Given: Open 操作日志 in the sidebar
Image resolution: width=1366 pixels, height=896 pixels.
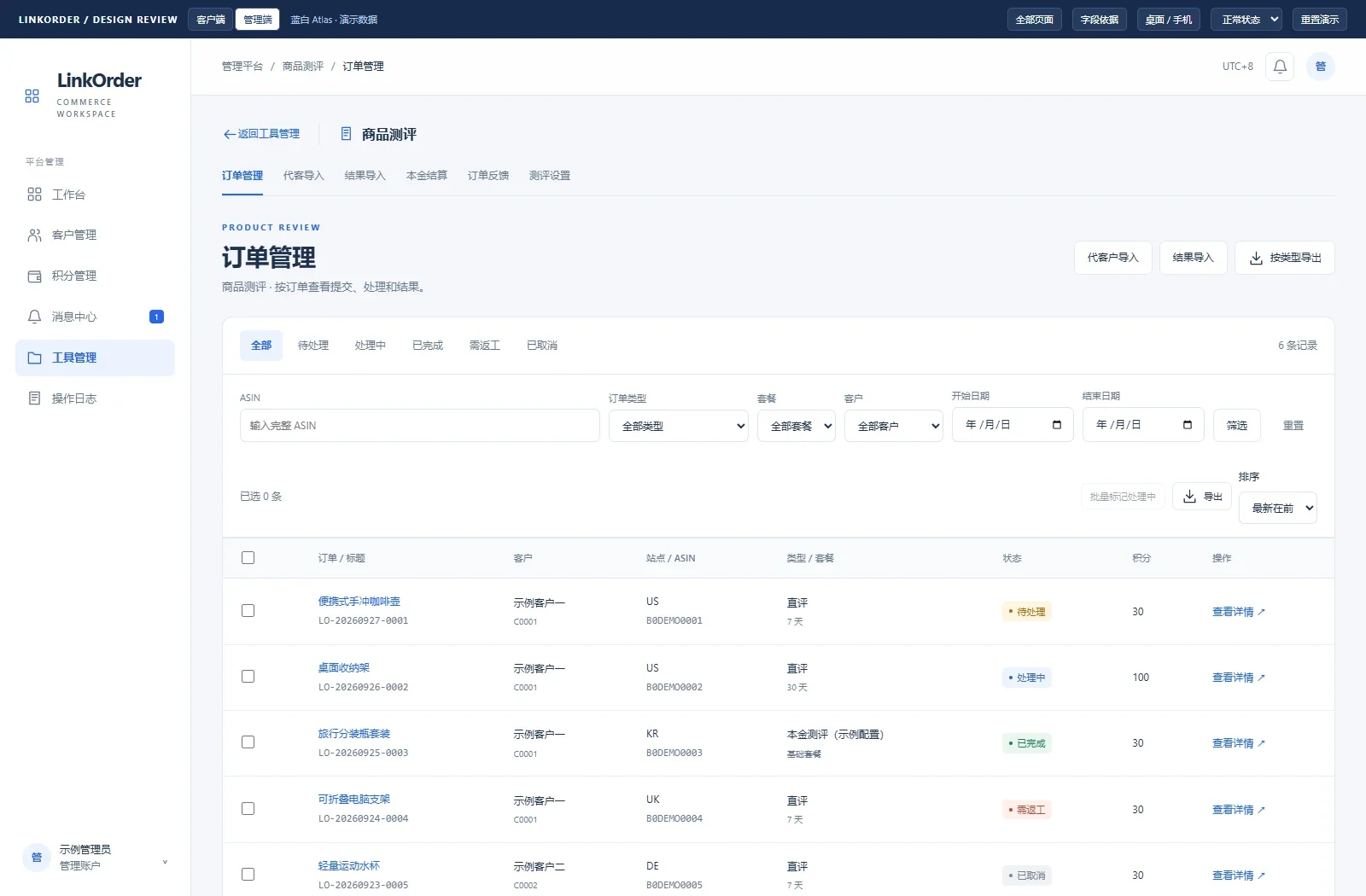Looking at the screenshot, I should [95, 399].
